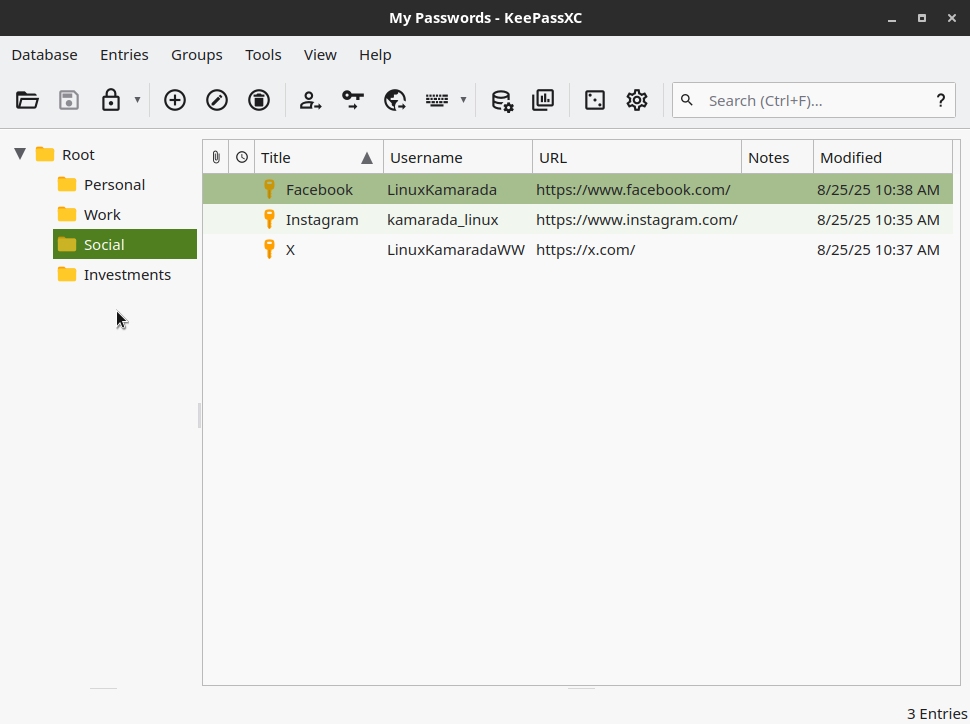Image resolution: width=970 pixels, height=724 pixels.
Task: Lock the database with padlock icon
Action: [x=111, y=100]
